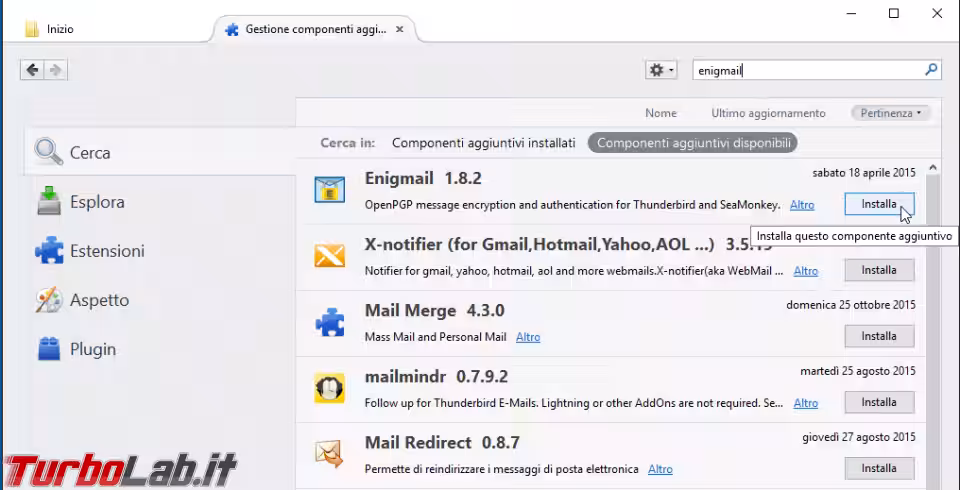Maximize the application window
Screen dimensions: 960x490
(x=893, y=13)
